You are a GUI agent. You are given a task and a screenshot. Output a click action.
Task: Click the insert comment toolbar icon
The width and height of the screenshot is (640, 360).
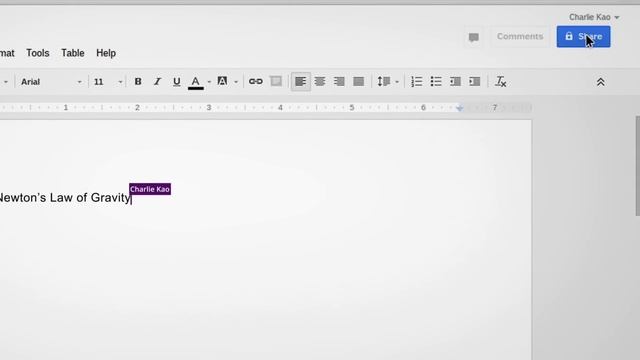[x=276, y=82]
